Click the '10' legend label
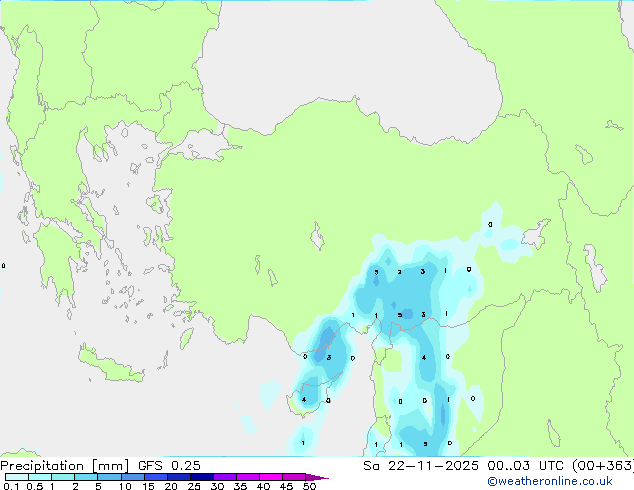 pyautogui.click(x=125, y=486)
